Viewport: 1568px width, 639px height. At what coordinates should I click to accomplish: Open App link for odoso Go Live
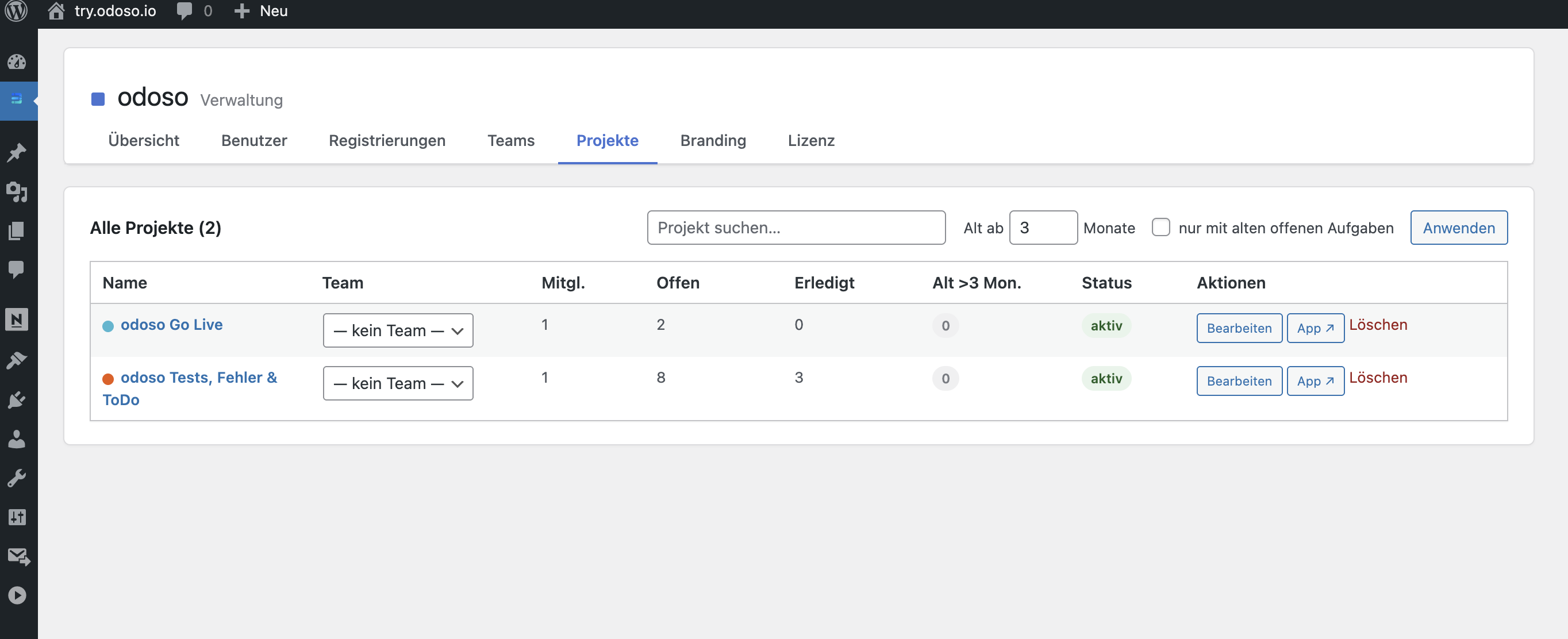[1315, 328]
